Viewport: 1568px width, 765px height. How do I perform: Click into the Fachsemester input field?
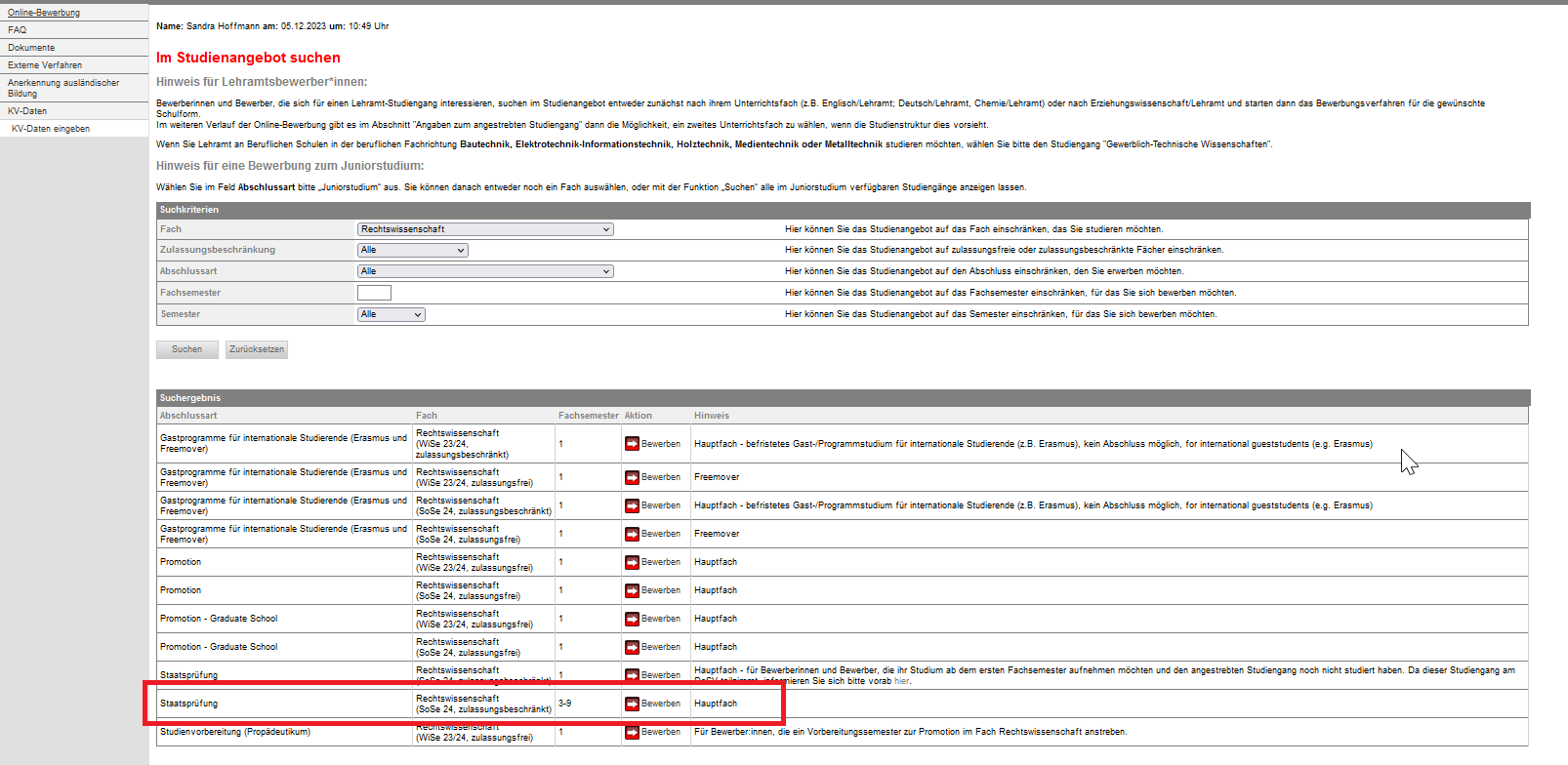tap(374, 293)
